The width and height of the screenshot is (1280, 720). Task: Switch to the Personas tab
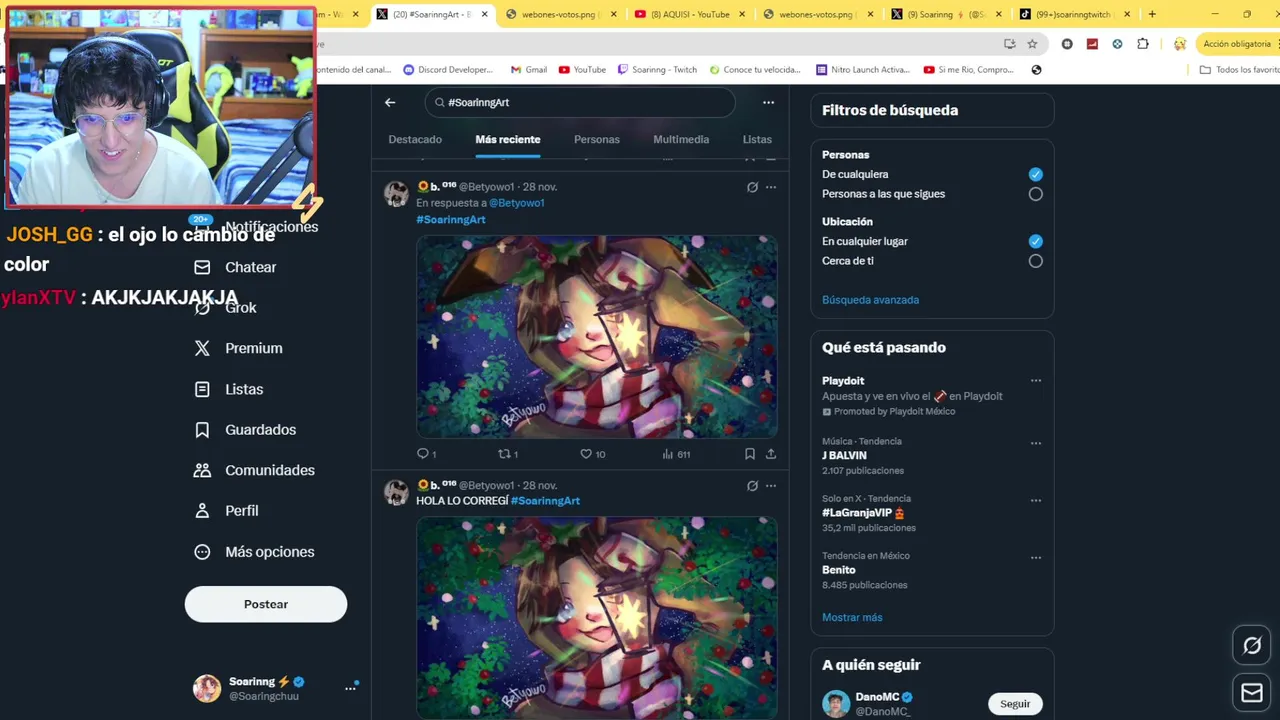[597, 140]
